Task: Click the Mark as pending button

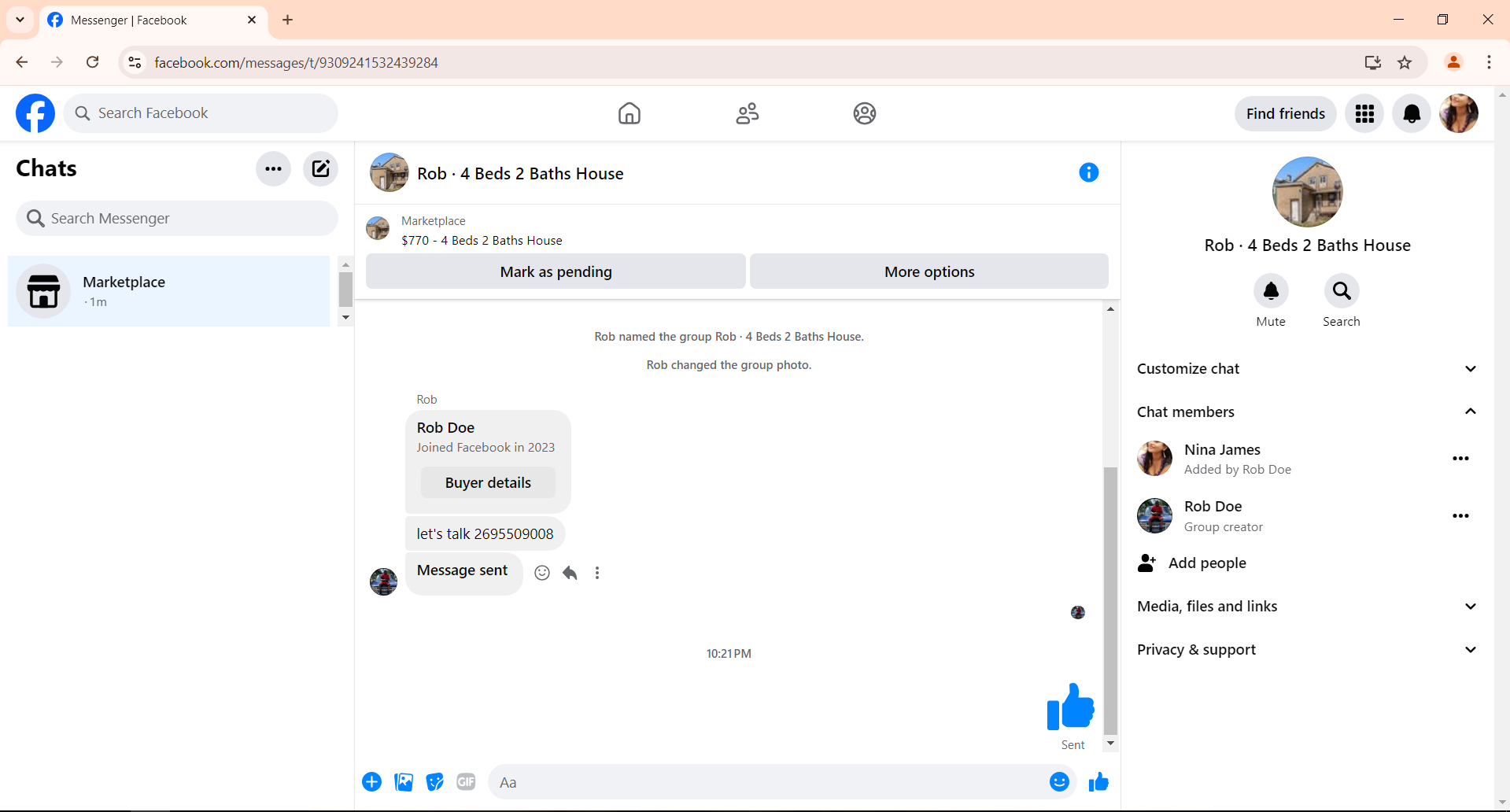Action: click(x=556, y=271)
